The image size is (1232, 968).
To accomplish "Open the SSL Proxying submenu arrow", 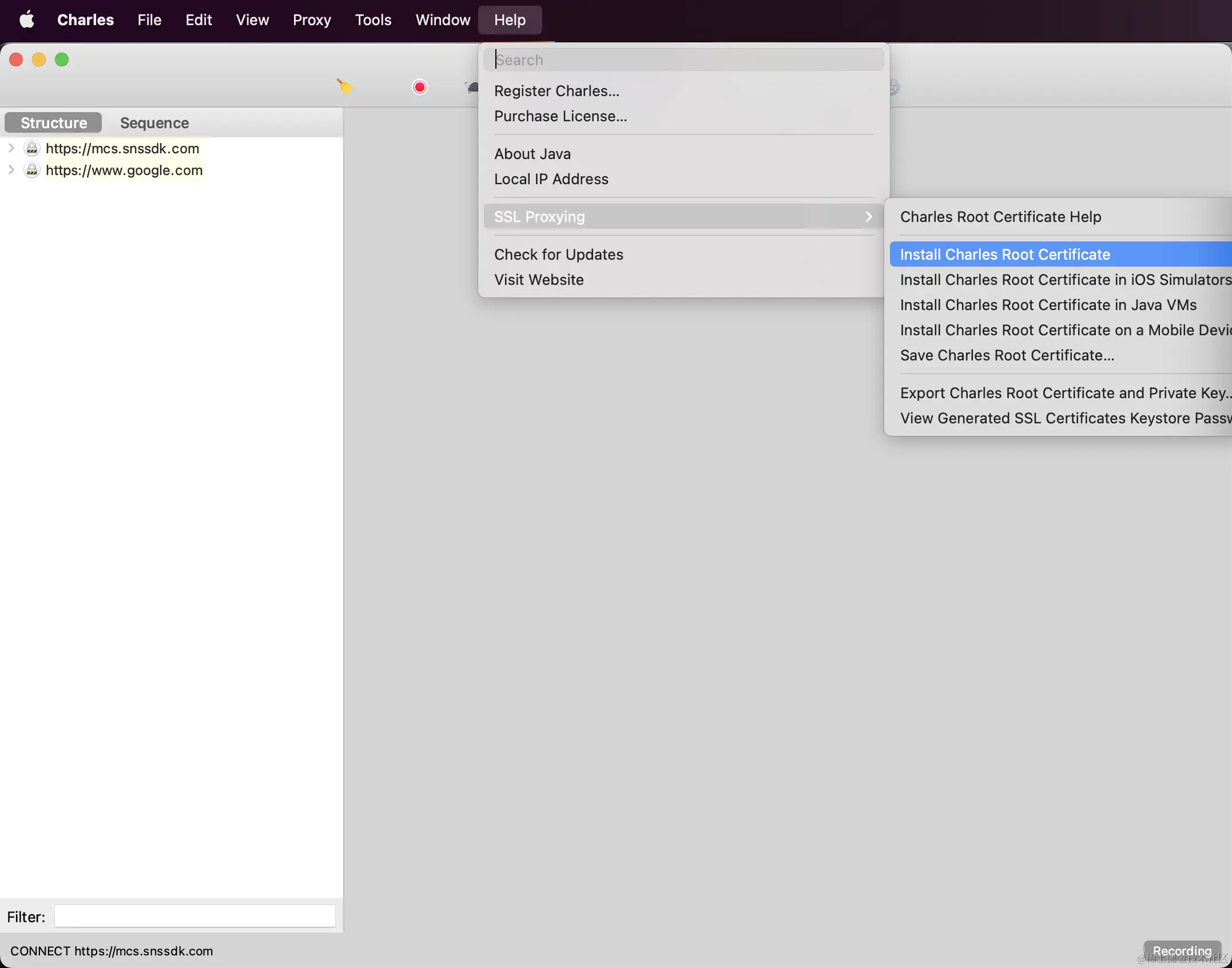I will point(869,217).
